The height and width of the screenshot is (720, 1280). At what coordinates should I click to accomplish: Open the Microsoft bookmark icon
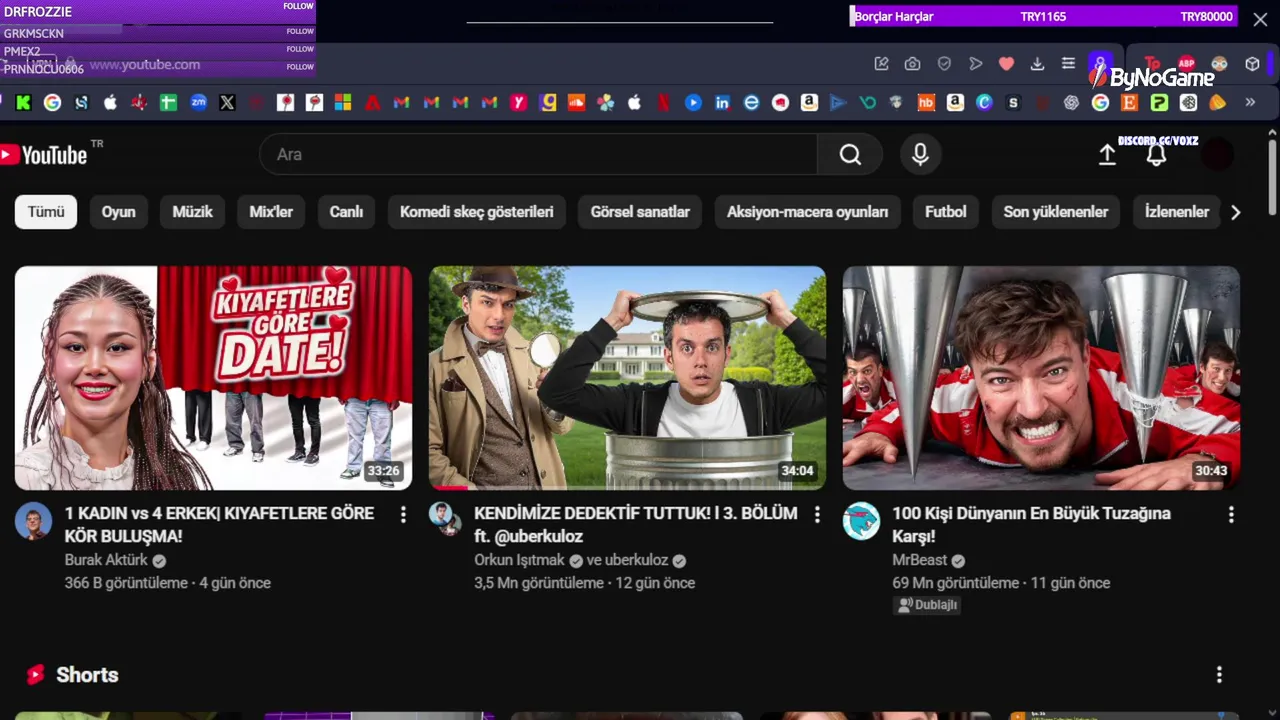click(x=343, y=102)
